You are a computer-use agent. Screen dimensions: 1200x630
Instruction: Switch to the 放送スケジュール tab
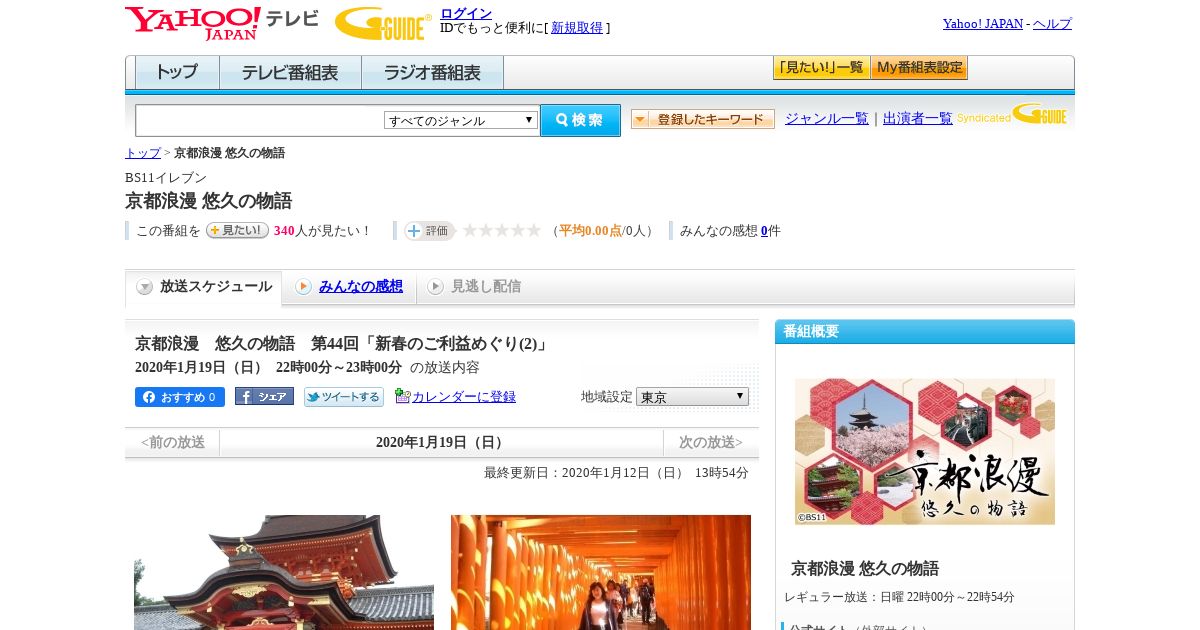pyautogui.click(x=204, y=287)
